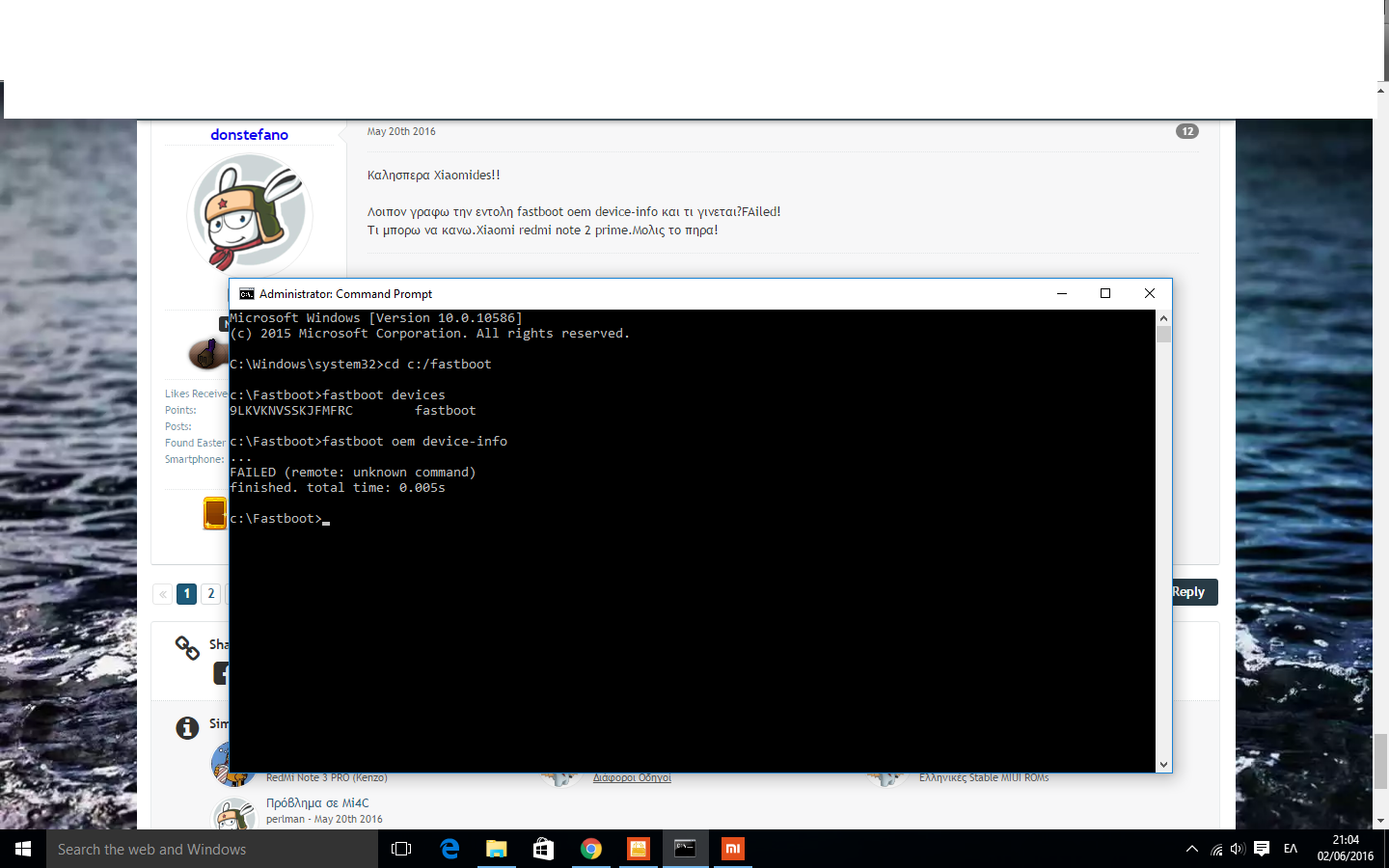Click the similar threads info icon

[187, 727]
